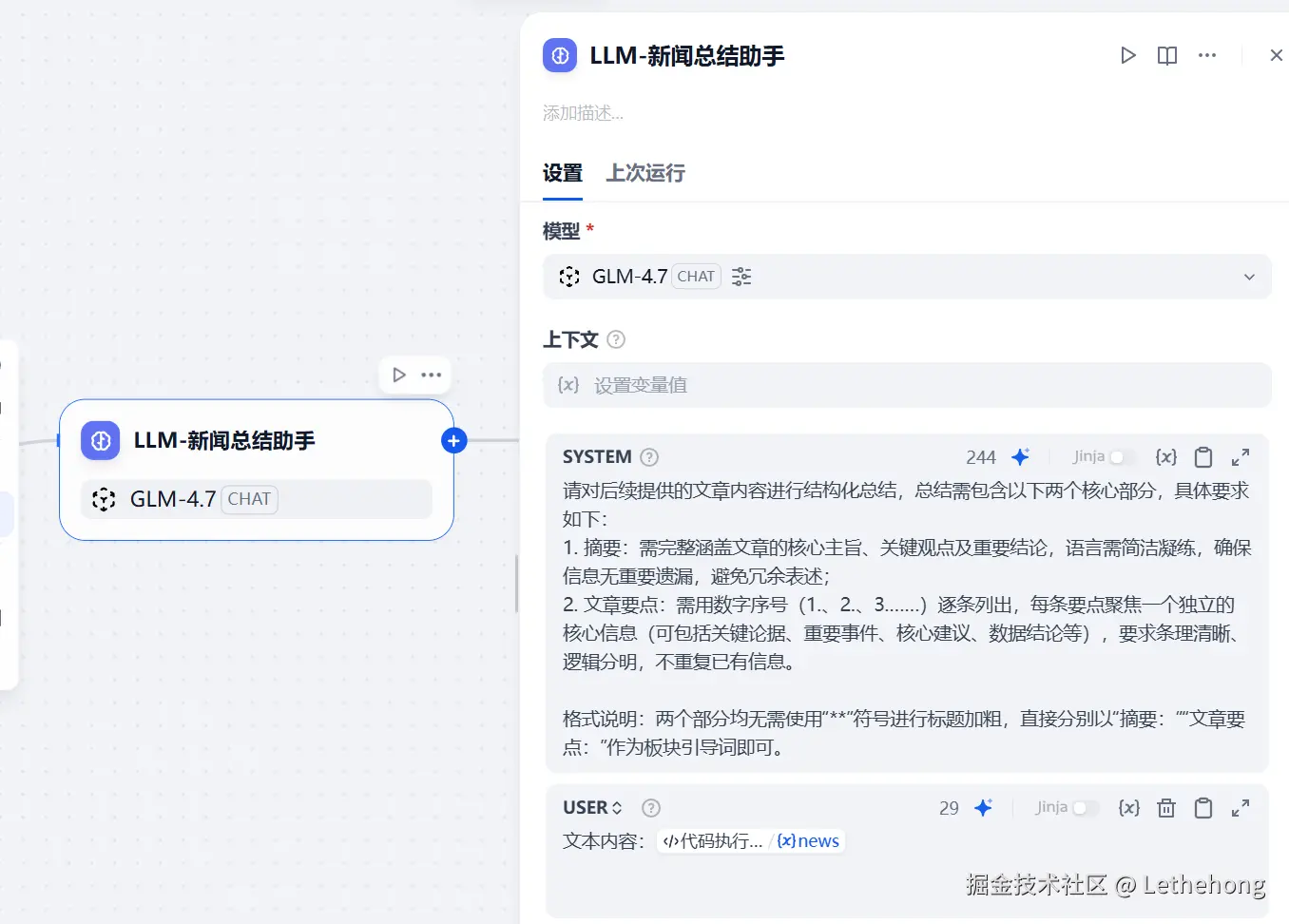Copy the SYSTEM prompt text
The width and height of the screenshot is (1289, 924).
click(1203, 457)
